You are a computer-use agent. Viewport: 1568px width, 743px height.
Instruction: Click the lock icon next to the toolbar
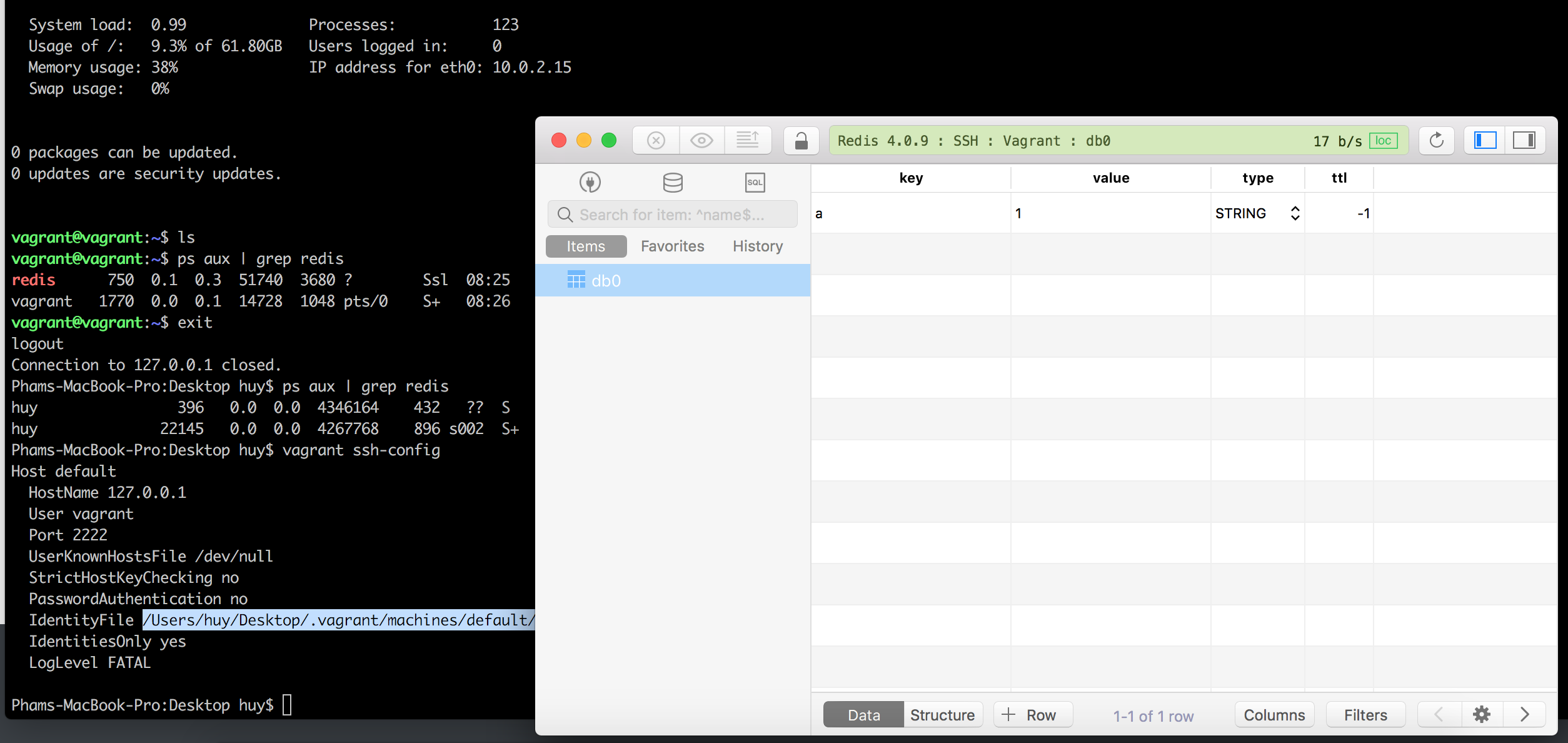(801, 139)
